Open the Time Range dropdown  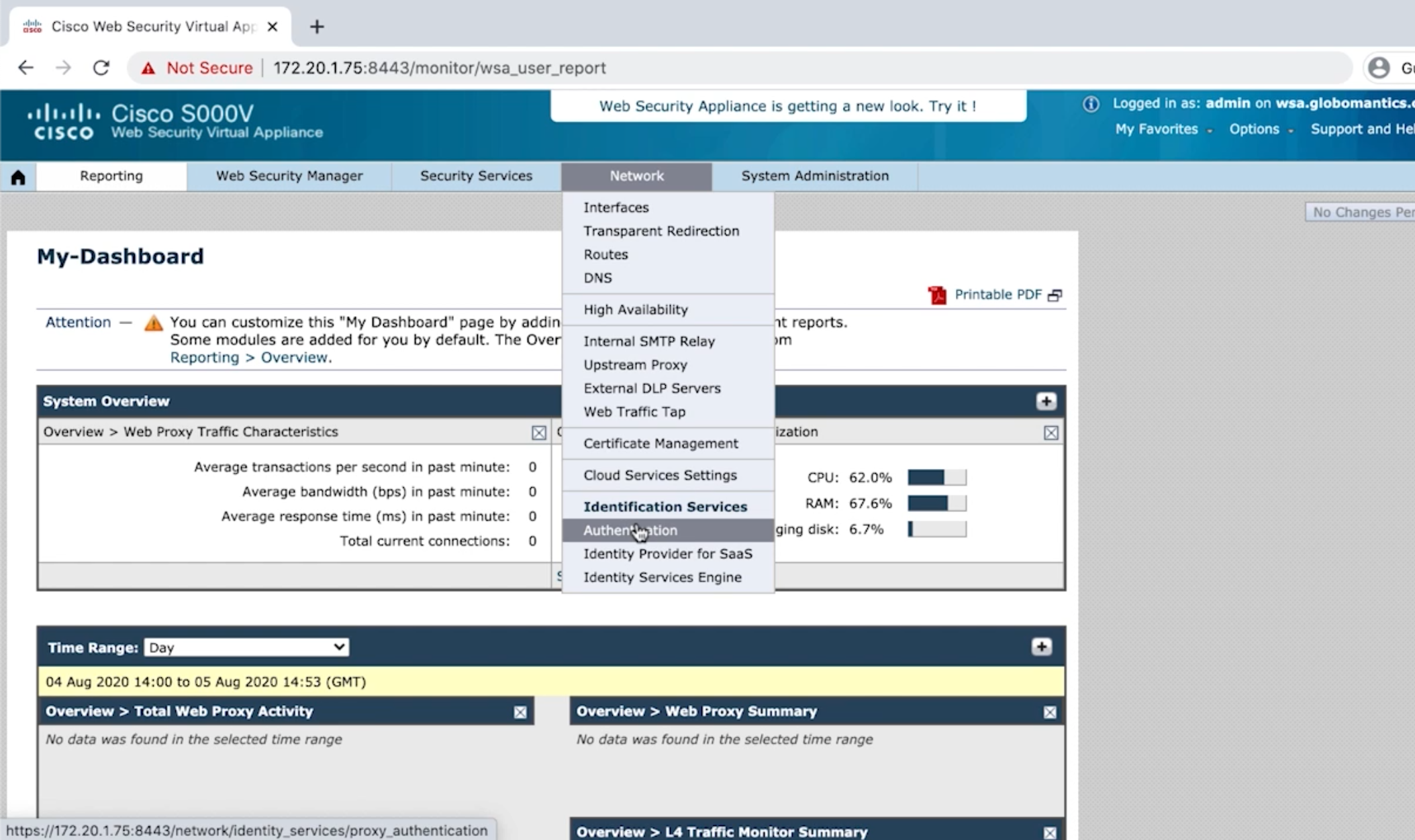[x=246, y=647]
